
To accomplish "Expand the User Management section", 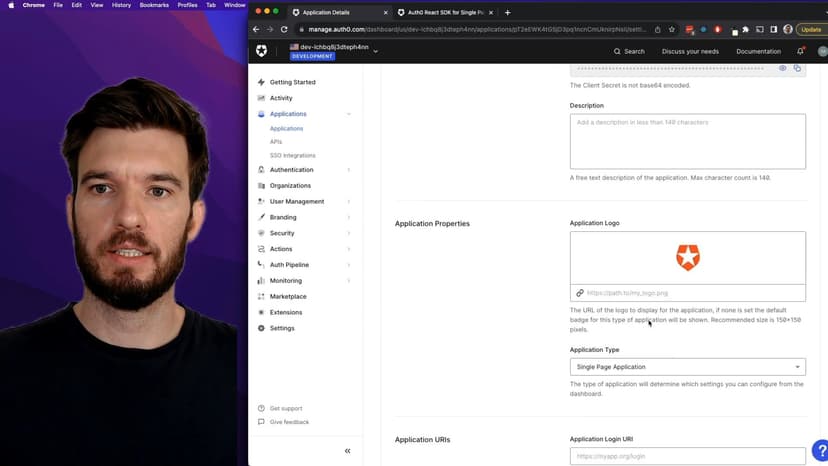I will (x=296, y=201).
